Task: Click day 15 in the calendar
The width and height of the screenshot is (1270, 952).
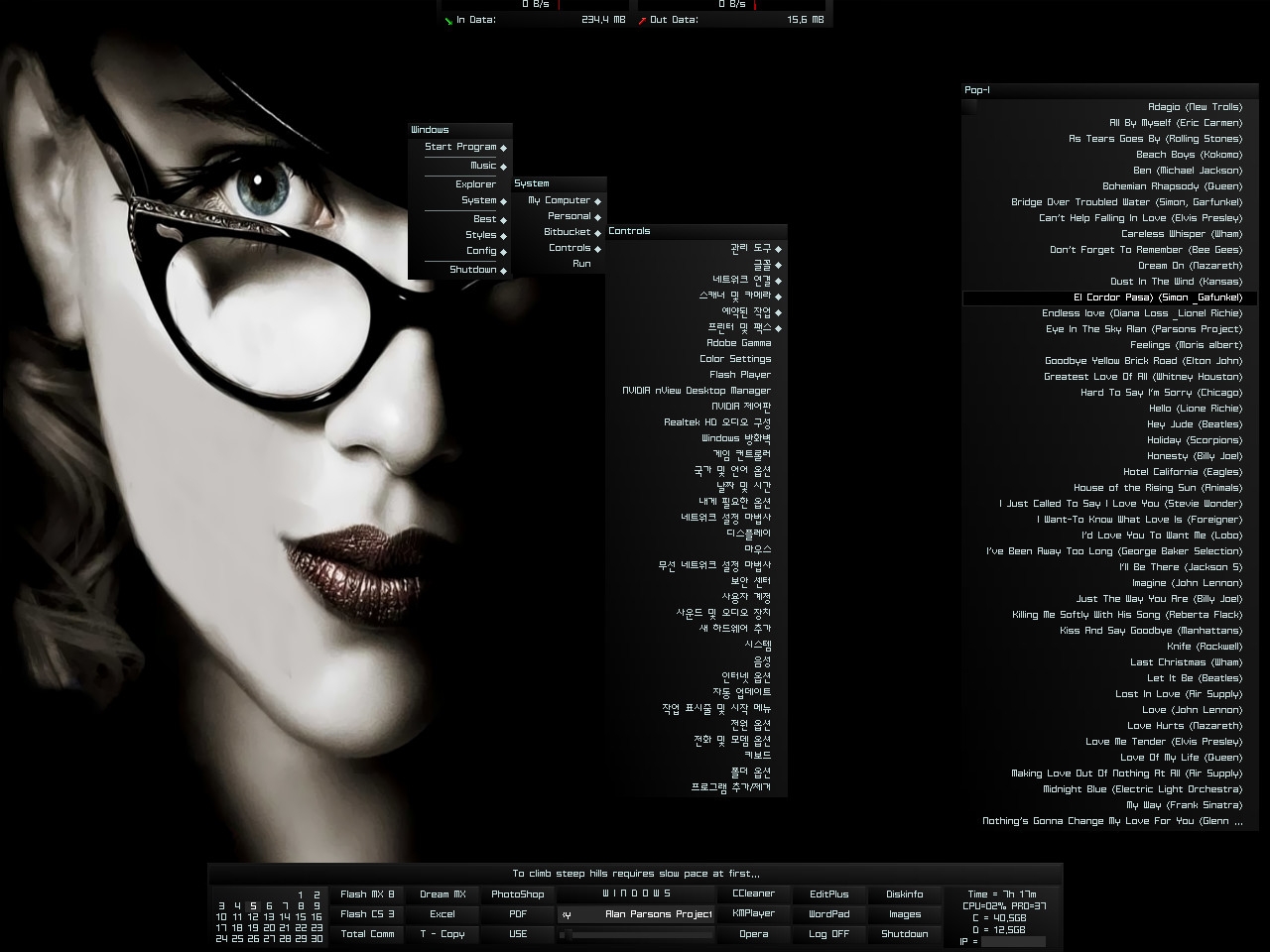Action: coord(301,917)
